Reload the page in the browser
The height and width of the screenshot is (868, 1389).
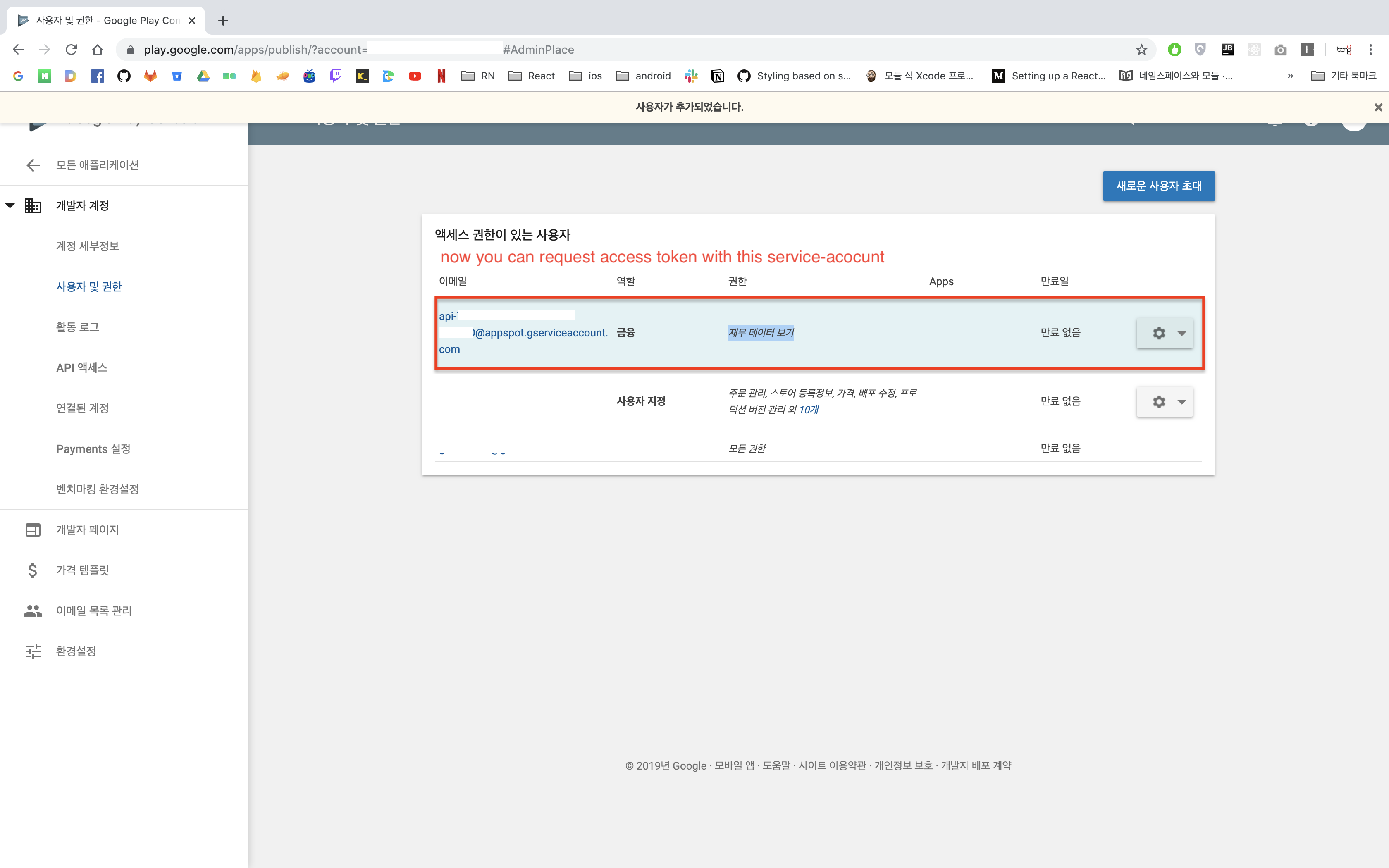(x=71, y=50)
